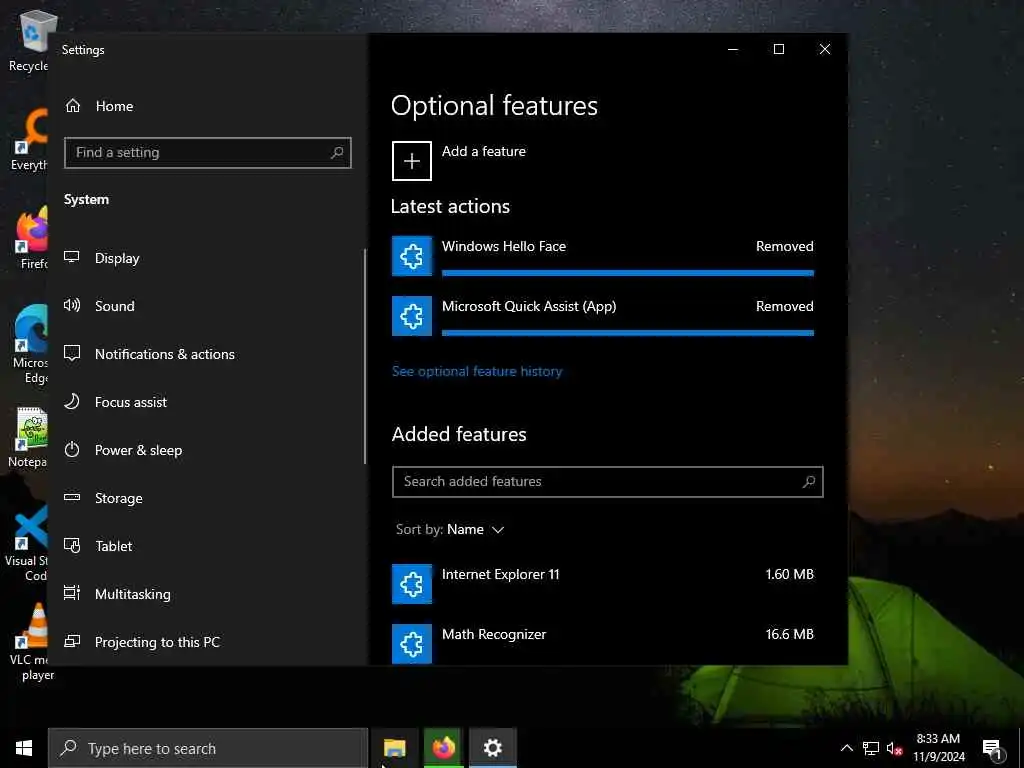
Task: Select the Firefox desktop shortcut
Action: coord(33,238)
